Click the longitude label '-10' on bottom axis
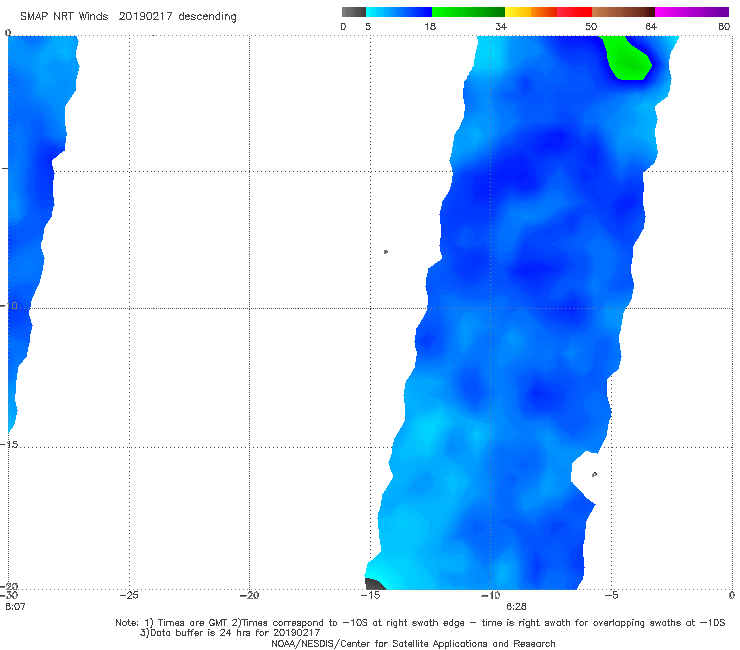740x650 pixels. 490,595
